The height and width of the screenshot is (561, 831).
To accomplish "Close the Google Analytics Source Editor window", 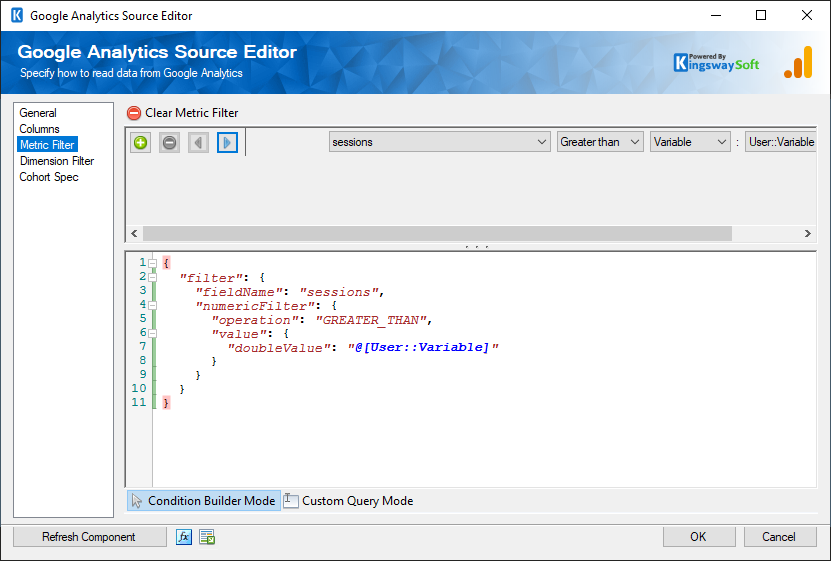I will click(807, 15).
